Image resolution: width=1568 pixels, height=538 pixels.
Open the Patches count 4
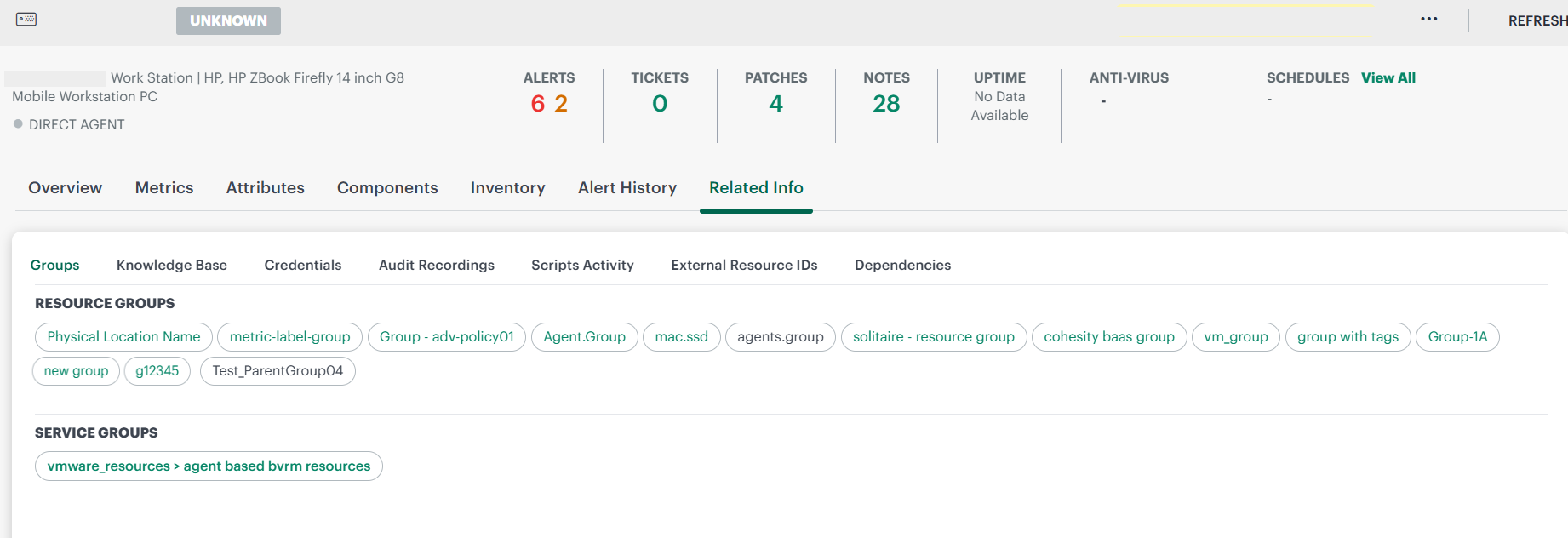[x=775, y=104]
